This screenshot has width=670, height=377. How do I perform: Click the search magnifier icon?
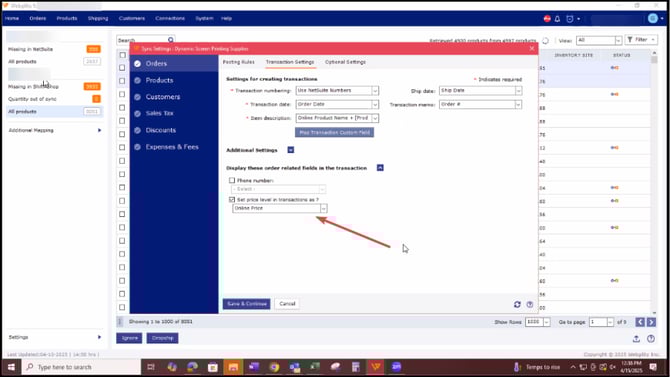pos(170,40)
